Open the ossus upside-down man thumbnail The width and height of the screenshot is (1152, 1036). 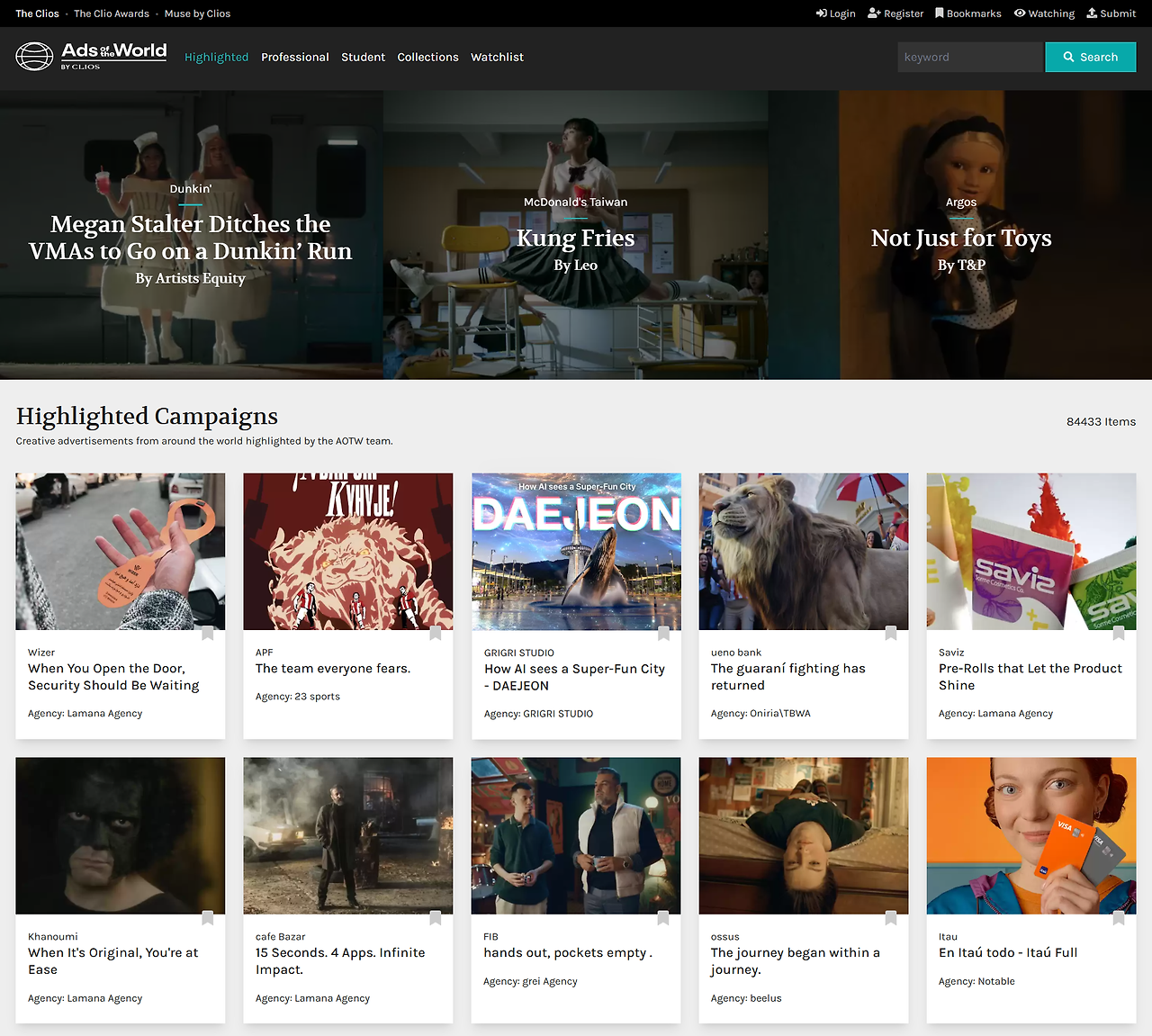[x=804, y=836]
